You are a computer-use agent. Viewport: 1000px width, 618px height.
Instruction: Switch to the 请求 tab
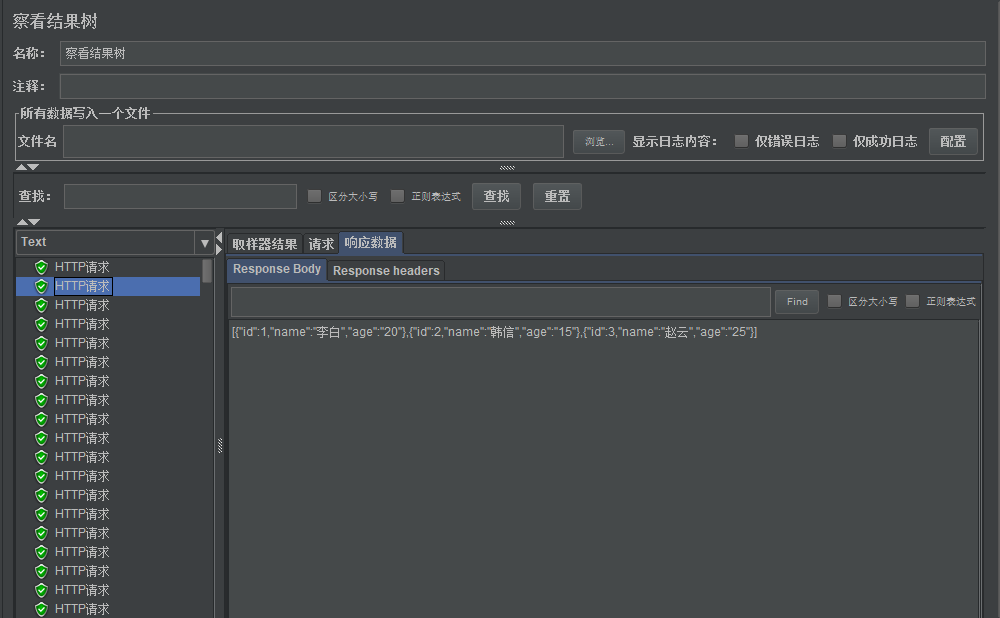(321, 244)
